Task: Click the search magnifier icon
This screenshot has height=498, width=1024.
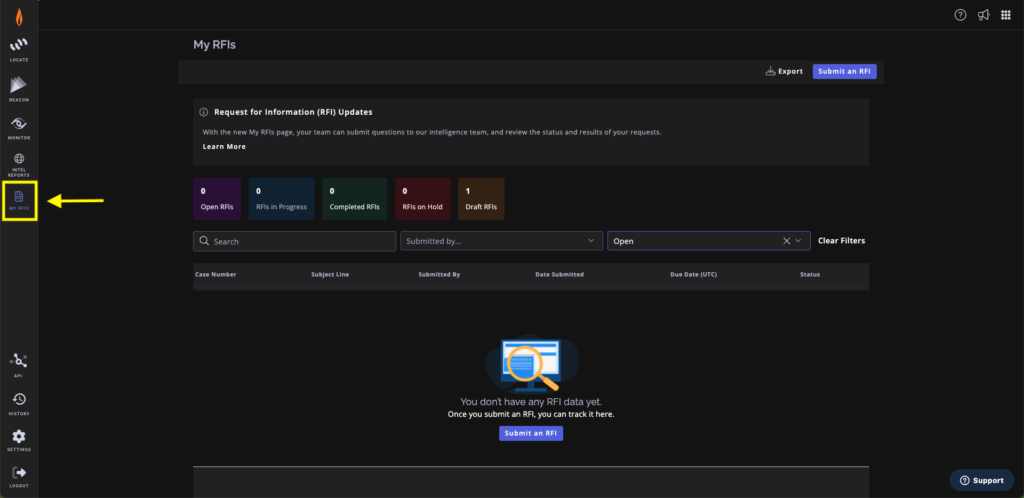Action: 204,241
